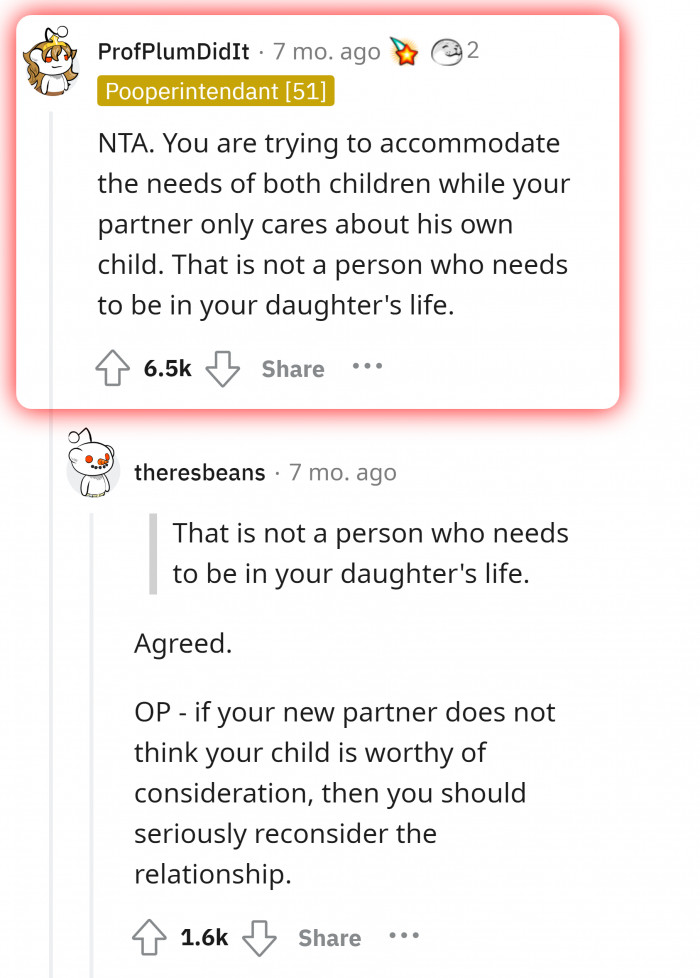The image size is (700, 978).
Task: Open the overflow menu on theresbeans' reply
Action: click(x=404, y=937)
